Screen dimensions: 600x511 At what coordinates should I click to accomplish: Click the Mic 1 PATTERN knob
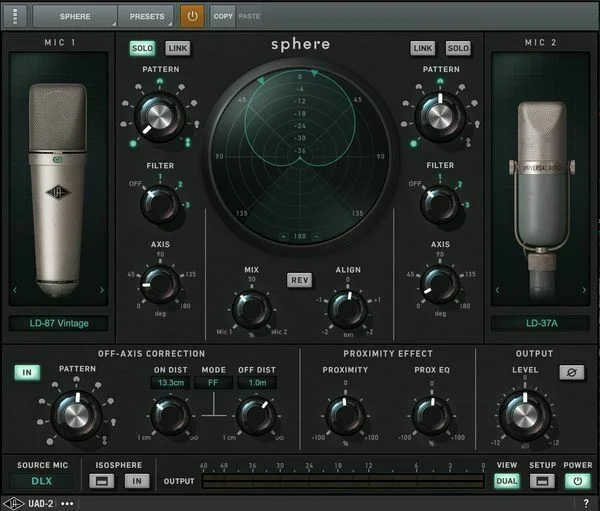point(160,116)
